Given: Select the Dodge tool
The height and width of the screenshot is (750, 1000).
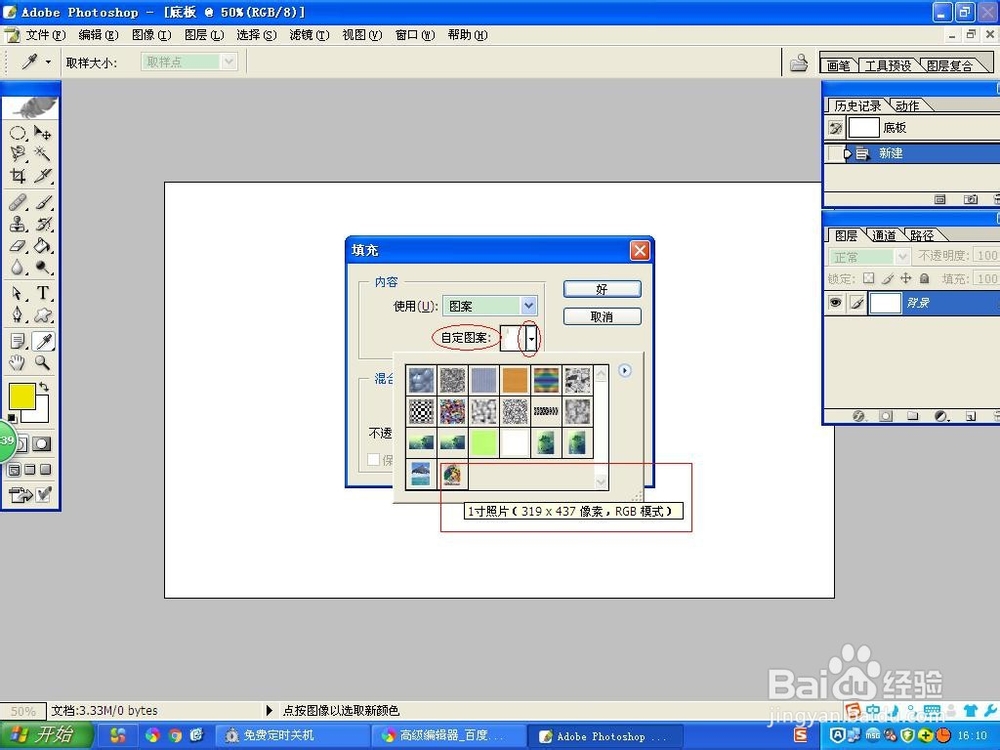Looking at the screenshot, I should point(42,267).
